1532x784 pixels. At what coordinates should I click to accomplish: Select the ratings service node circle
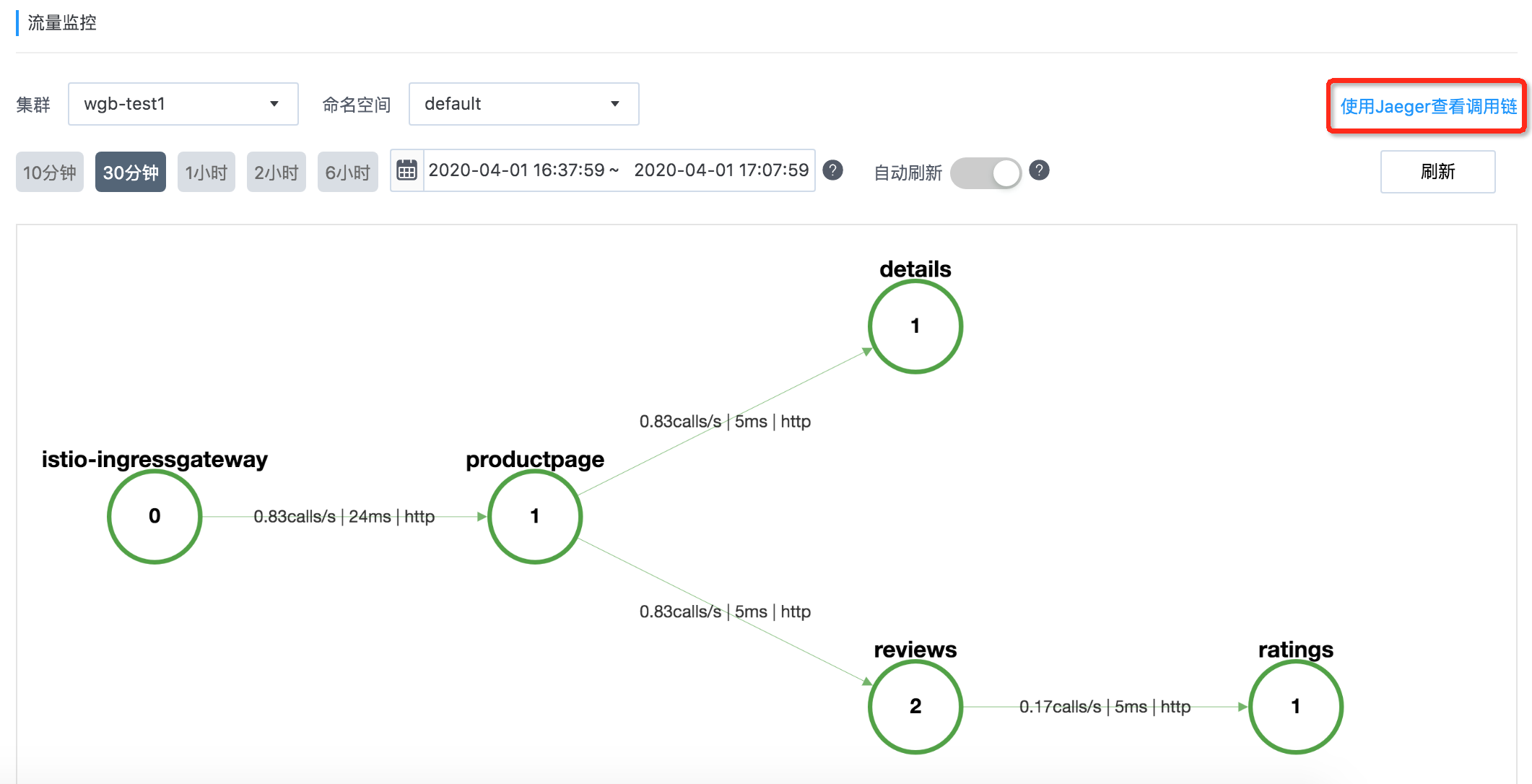[x=1295, y=706]
